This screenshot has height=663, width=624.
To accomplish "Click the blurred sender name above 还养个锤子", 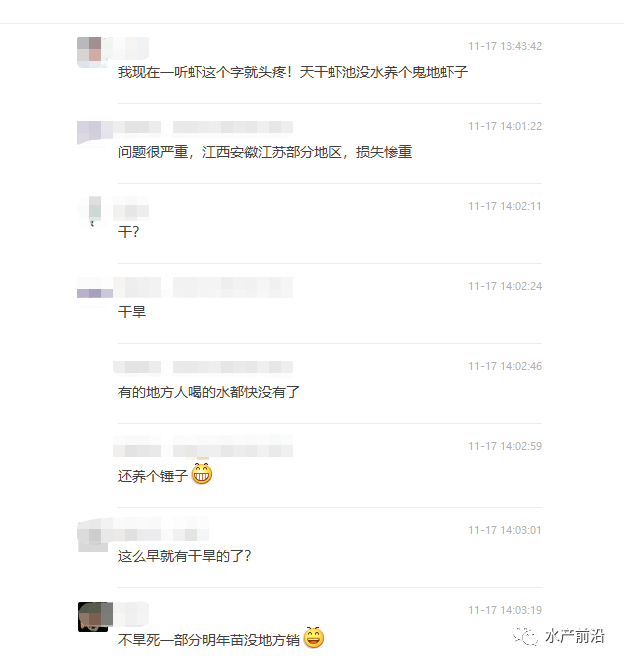I will pyautogui.click(x=203, y=447).
